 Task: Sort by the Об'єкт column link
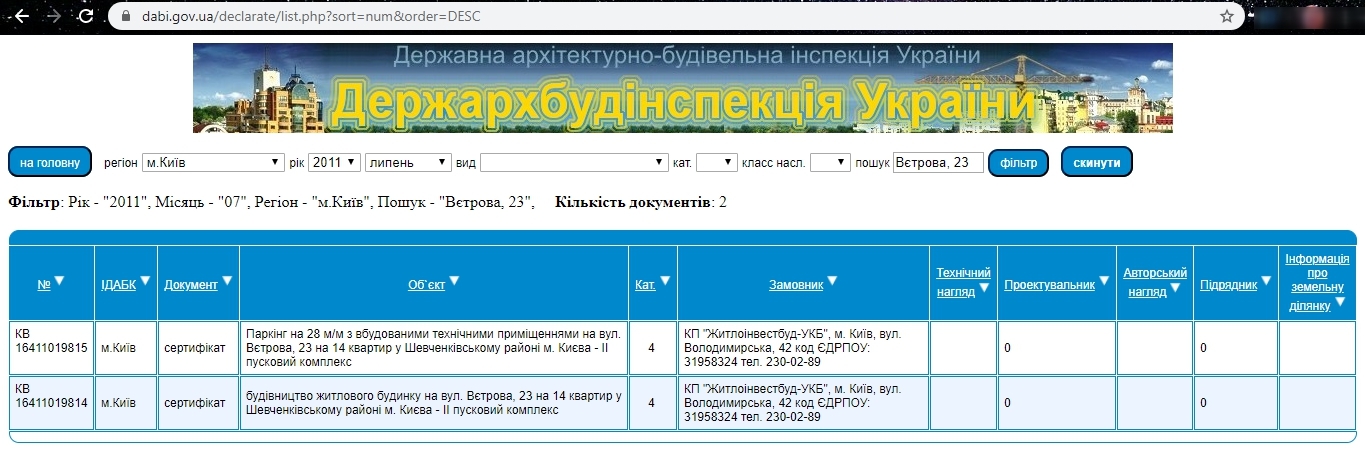pos(426,285)
